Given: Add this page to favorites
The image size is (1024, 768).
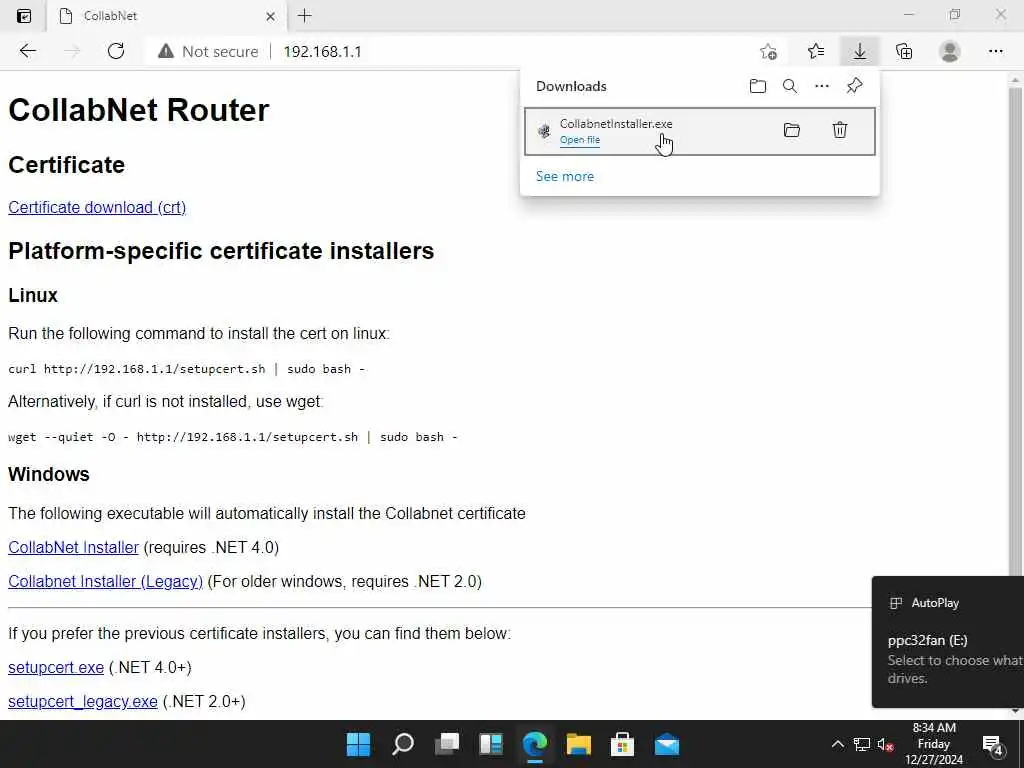Looking at the screenshot, I should click(769, 52).
